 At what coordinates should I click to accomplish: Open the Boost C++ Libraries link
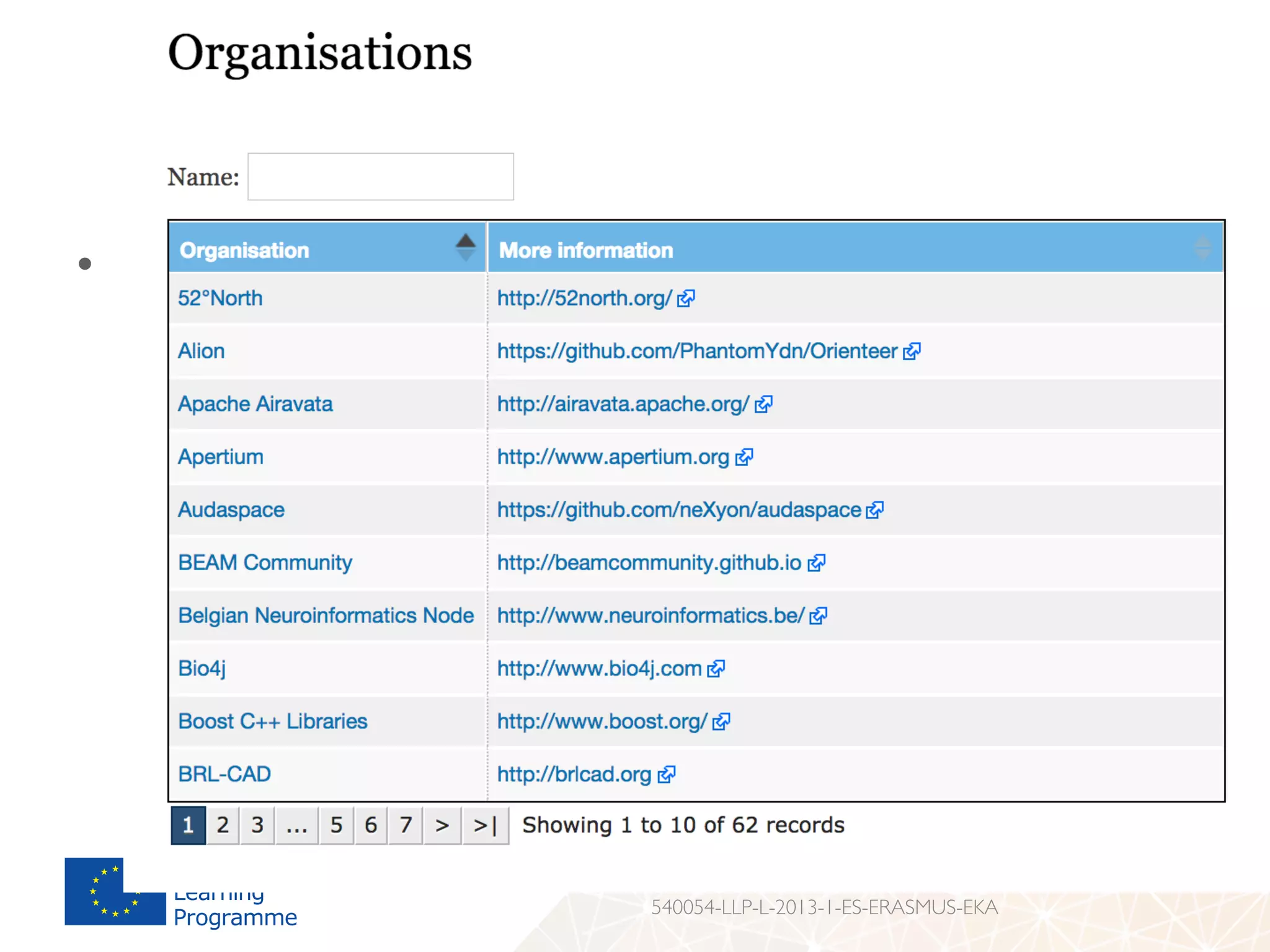pyautogui.click(x=273, y=721)
